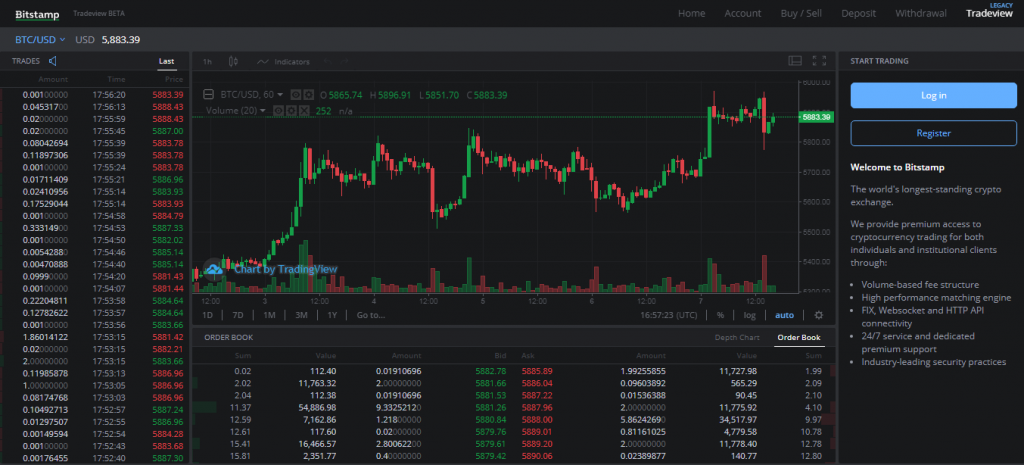Screen dimensions: 1024x465
Task: Remove the Volume indicator with the X
Action: click(304, 111)
